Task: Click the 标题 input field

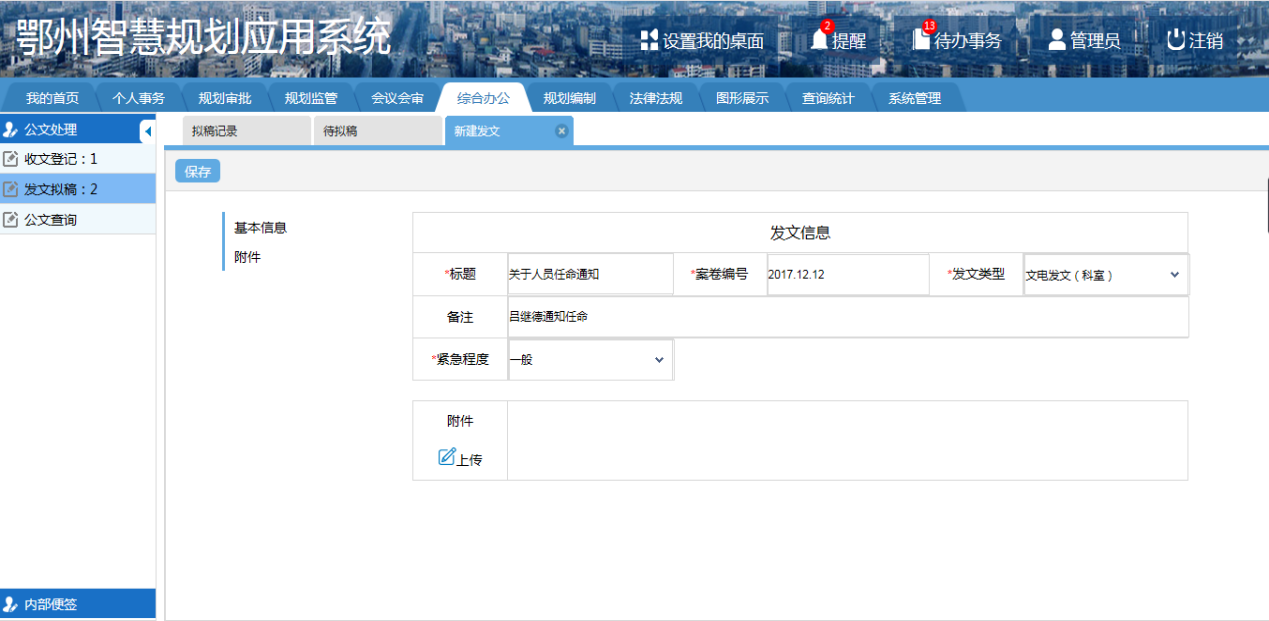Action: click(590, 274)
